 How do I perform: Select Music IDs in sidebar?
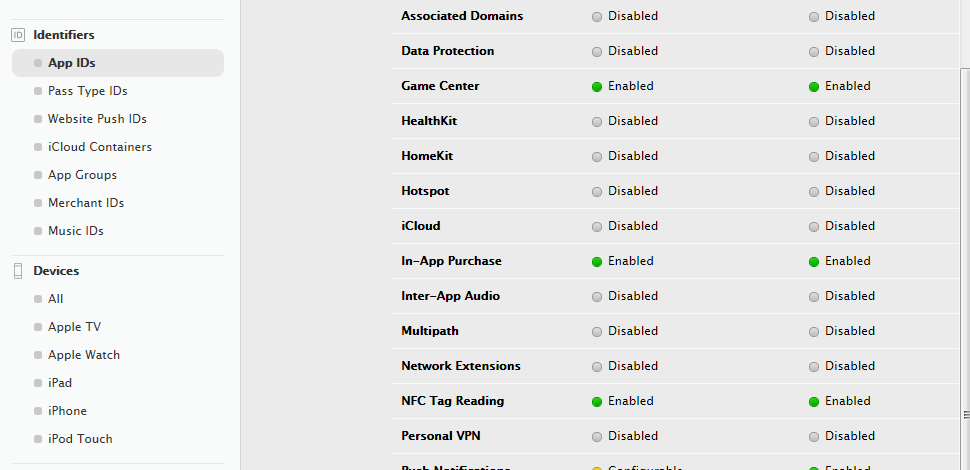point(75,231)
